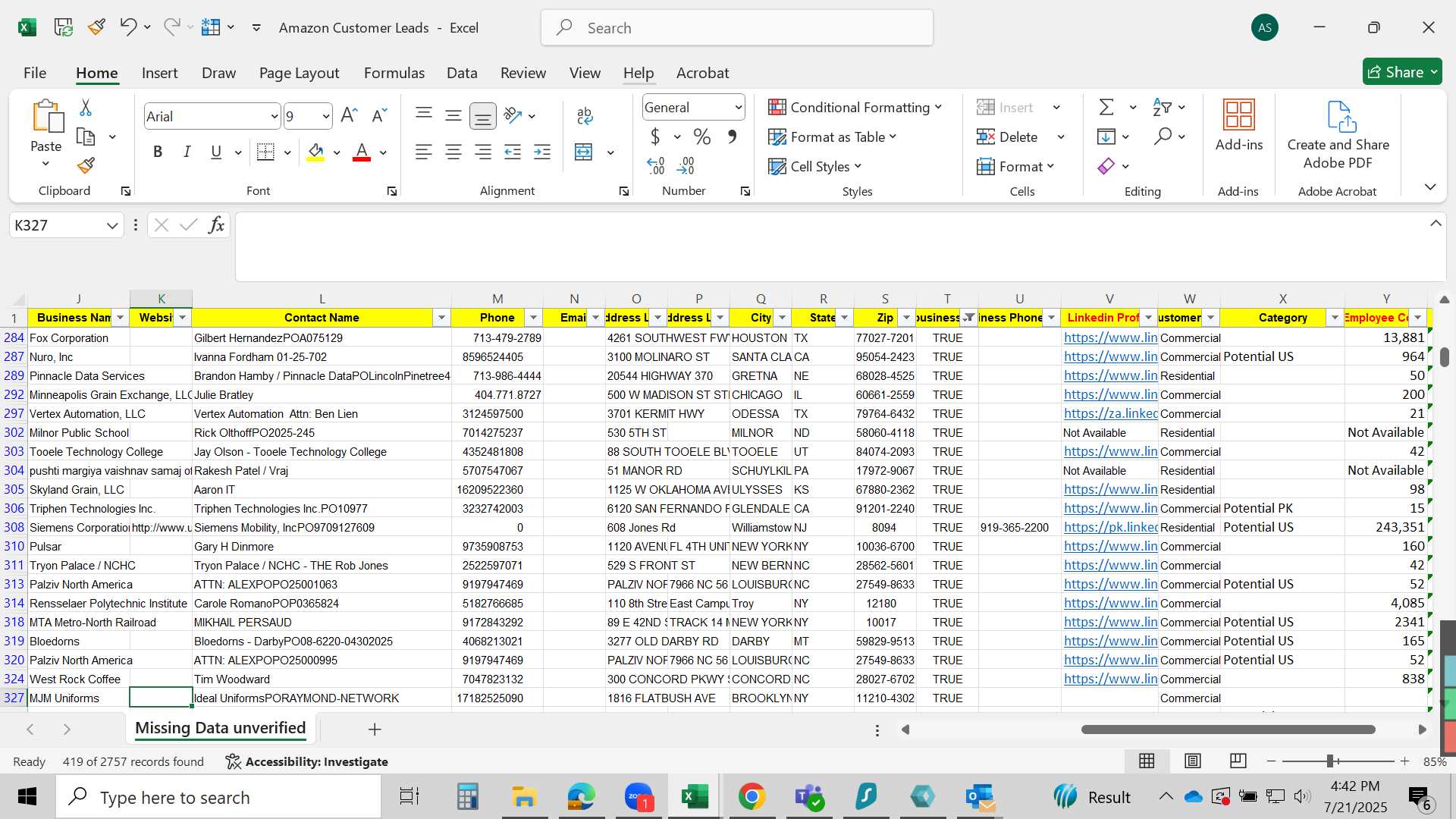Click Create and Share Adobe PDF

click(1338, 135)
